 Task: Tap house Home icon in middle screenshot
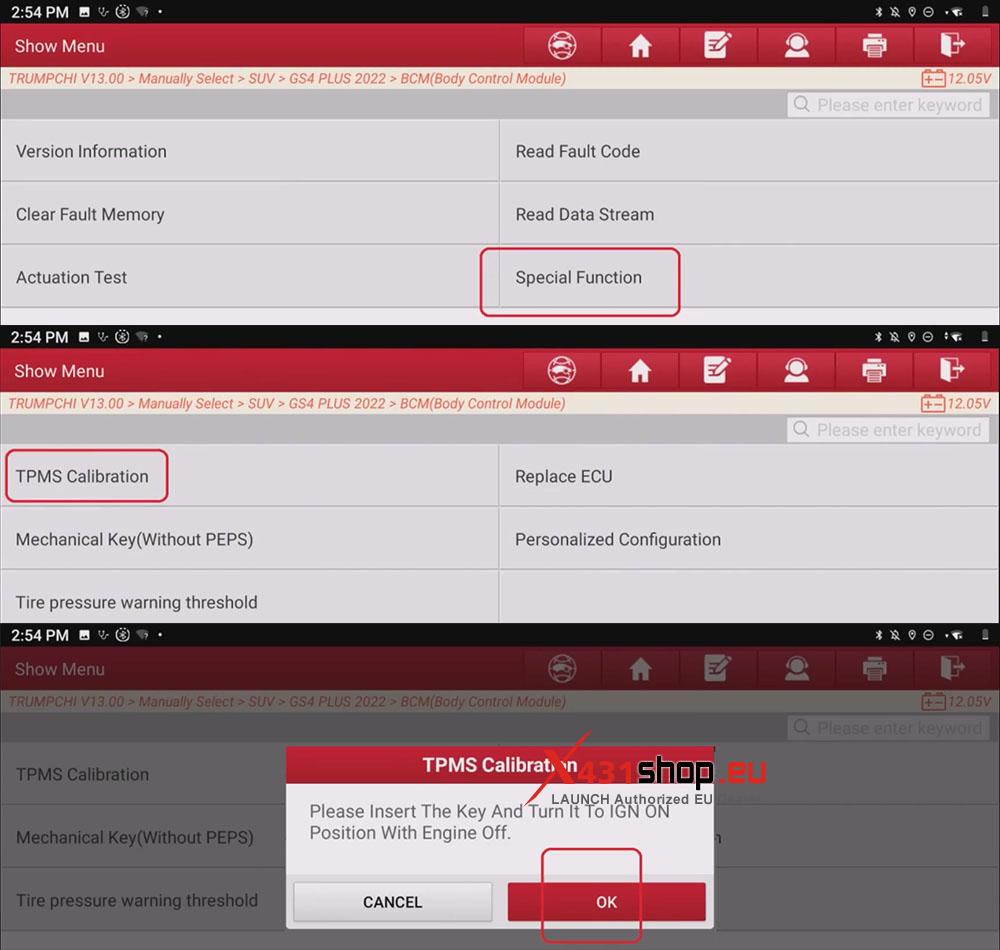tap(640, 370)
